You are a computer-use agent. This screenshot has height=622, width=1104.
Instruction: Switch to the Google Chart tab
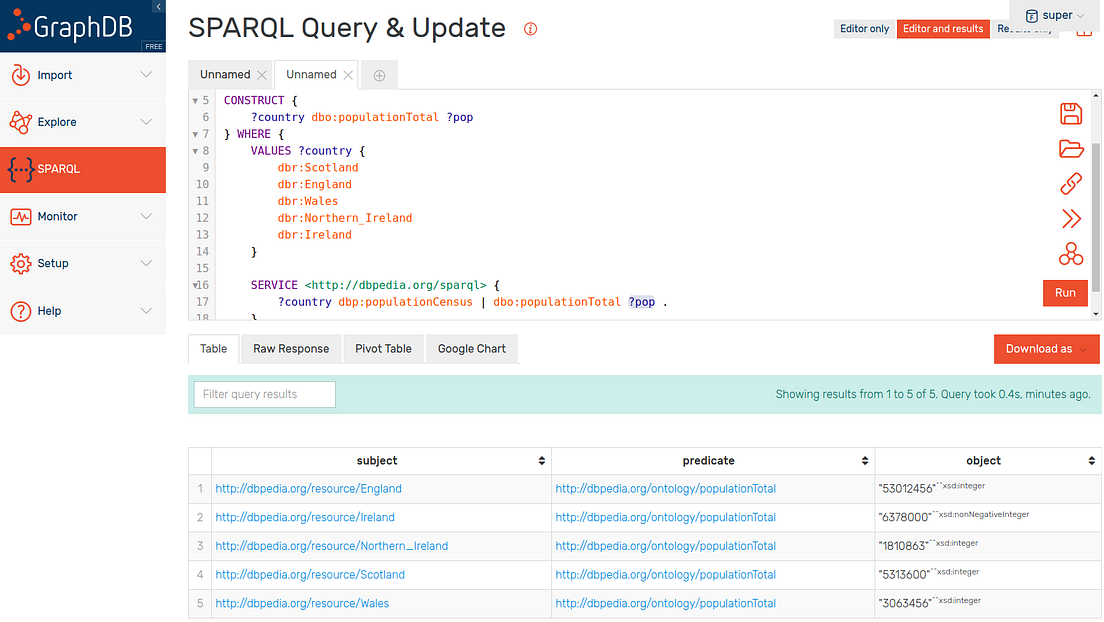point(471,349)
